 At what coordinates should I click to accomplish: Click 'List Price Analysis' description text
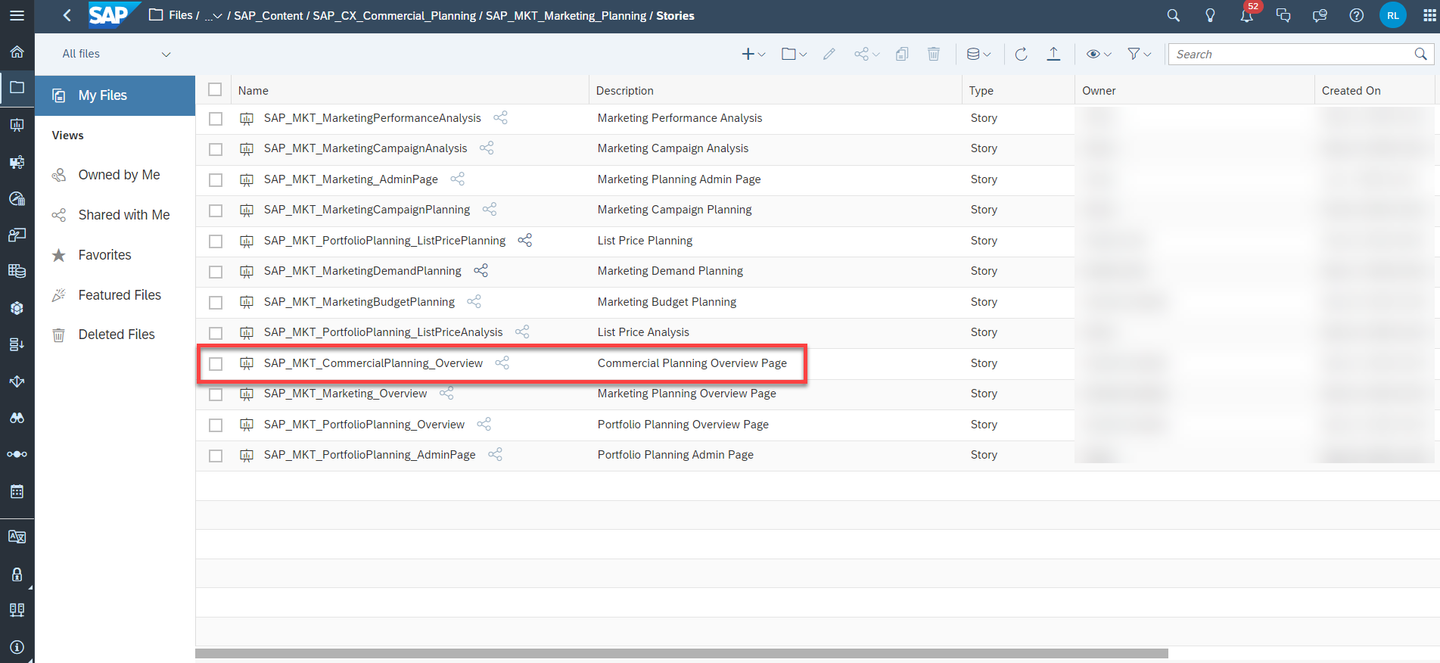pyautogui.click(x=643, y=332)
